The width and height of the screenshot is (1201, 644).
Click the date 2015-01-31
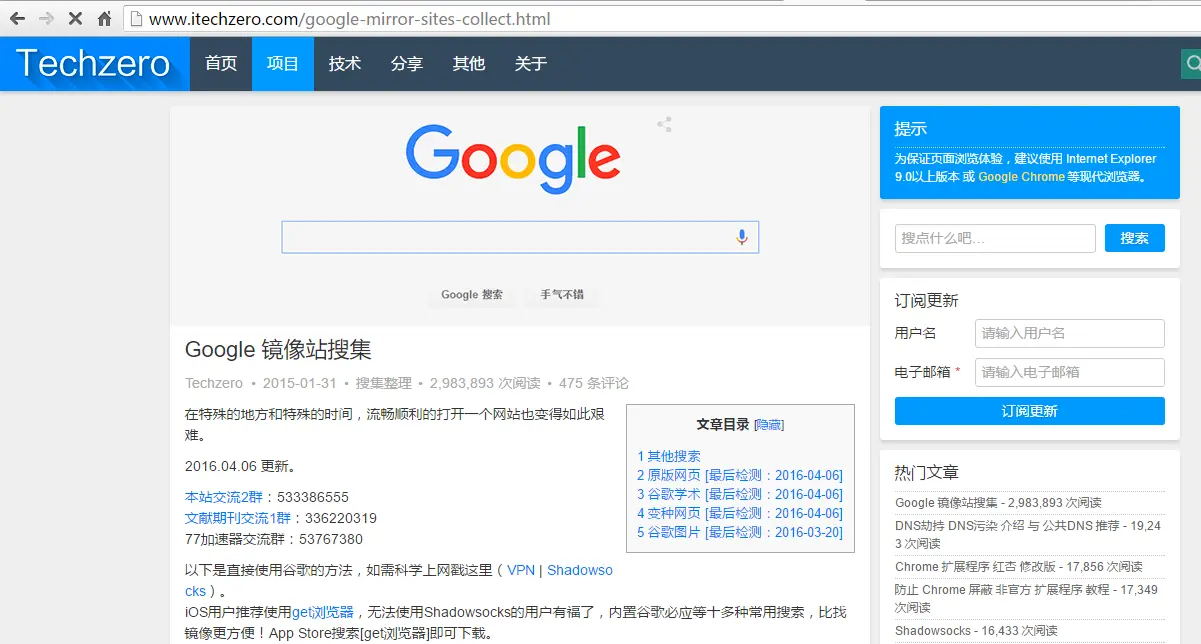click(299, 383)
